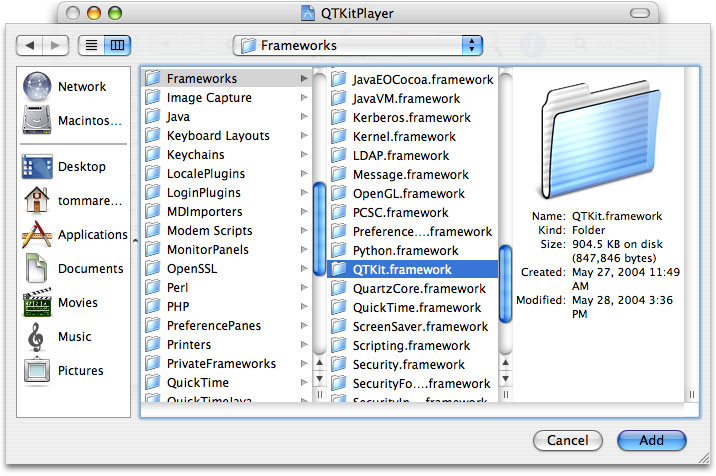Click the QTKitPlayer title bar document icon
Image resolution: width=716 pixels, height=476 pixels.
pos(308,13)
